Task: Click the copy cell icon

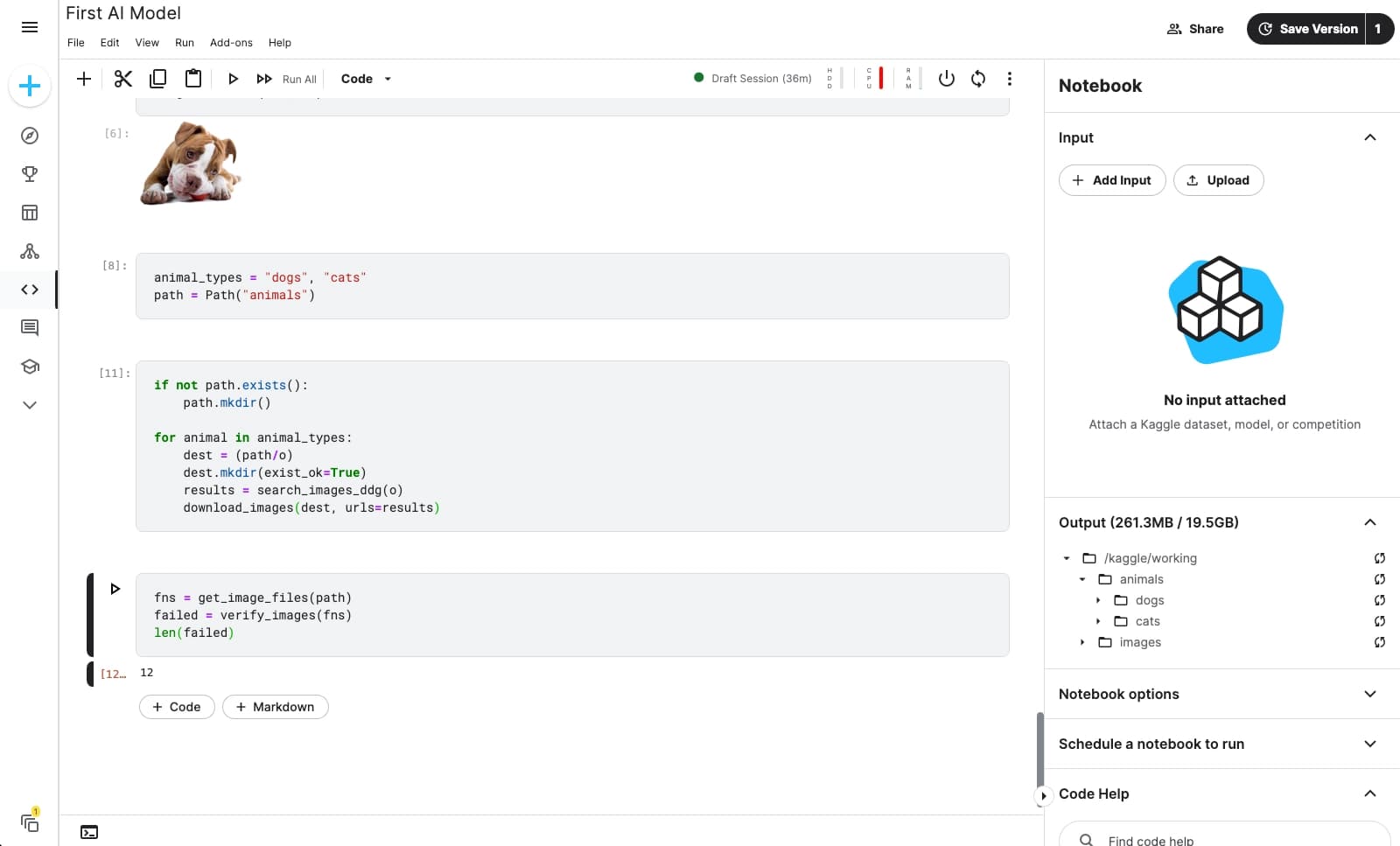Action: [157, 79]
